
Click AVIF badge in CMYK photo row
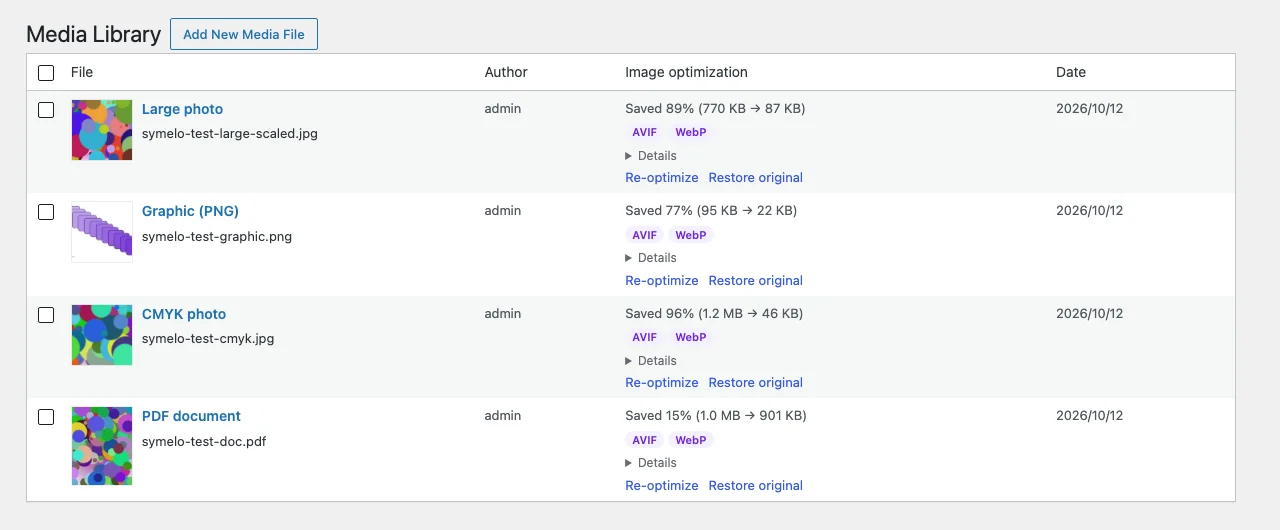[x=645, y=338]
